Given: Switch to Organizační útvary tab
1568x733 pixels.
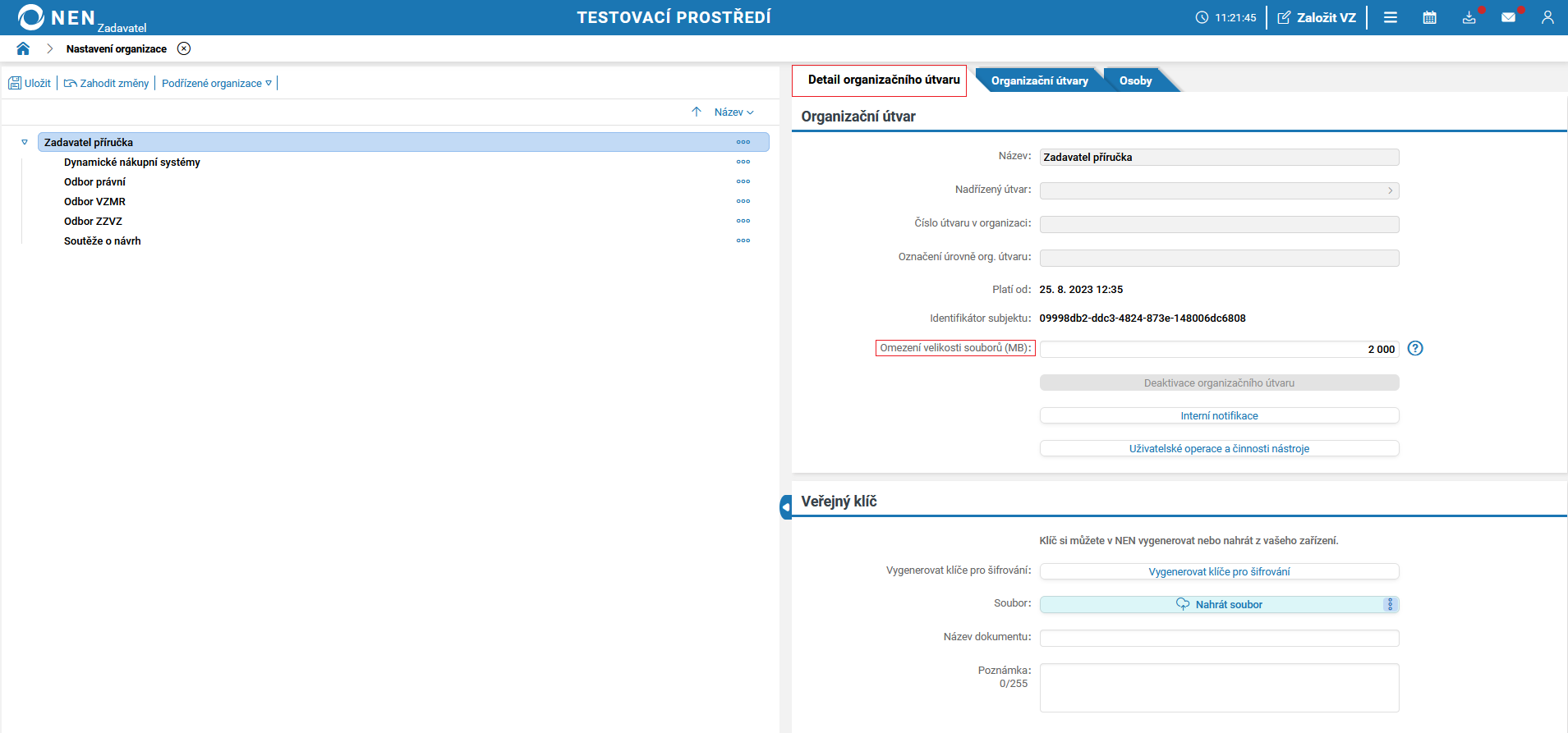Looking at the screenshot, I should pyautogui.click(x=1039, y=80).
